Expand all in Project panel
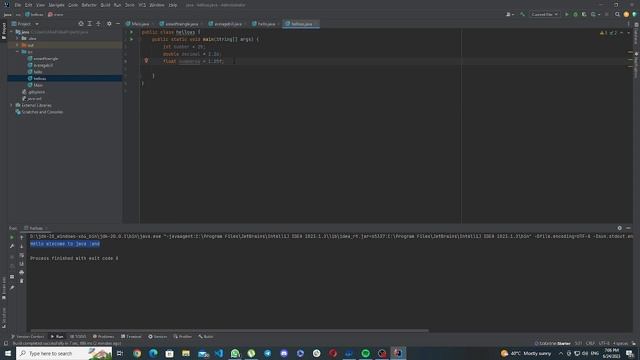The height and width of the screenshot is (360, 640). pyautogui.click(x=90, y=24)
